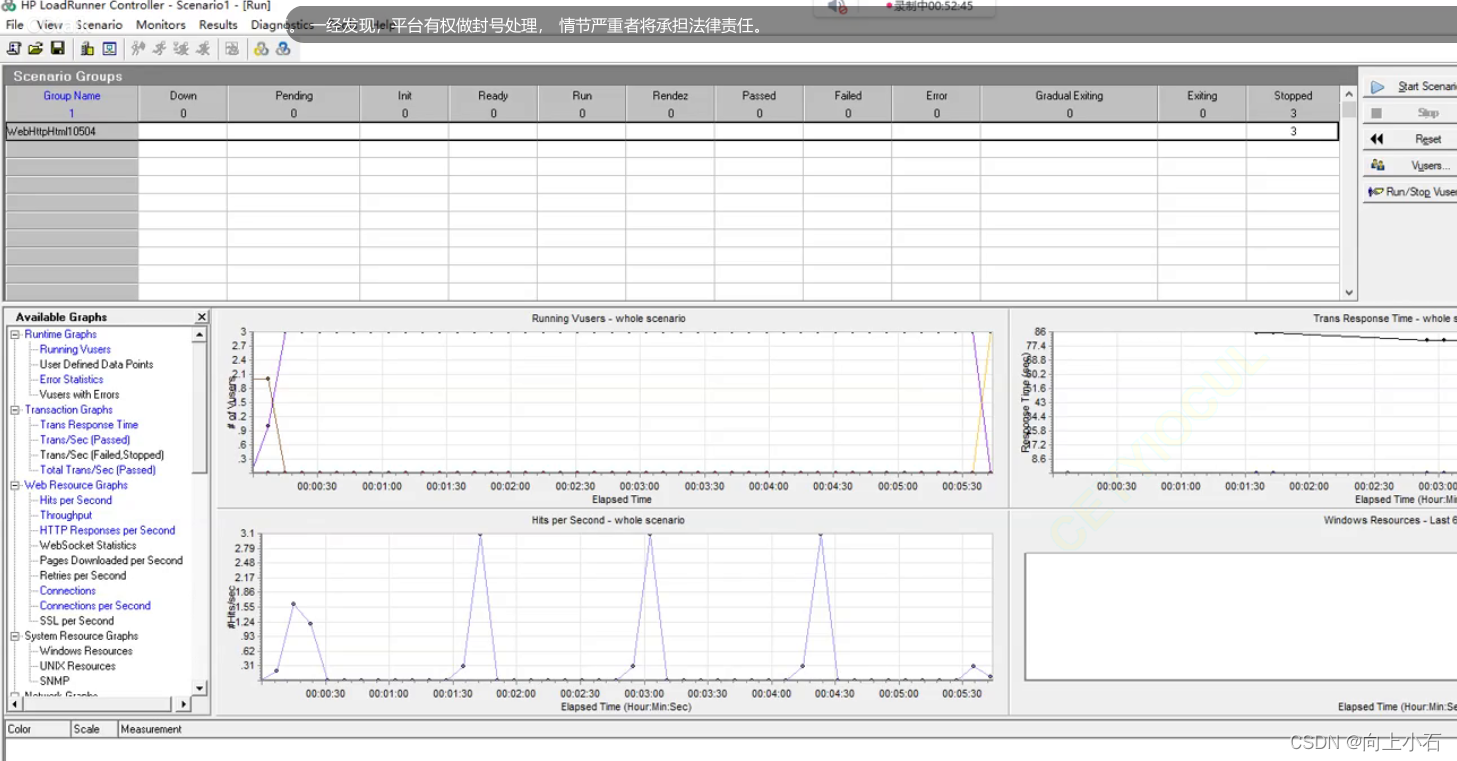Select Hits per Second tree item
Screen dimensions: 1457x761
point(76,500)
